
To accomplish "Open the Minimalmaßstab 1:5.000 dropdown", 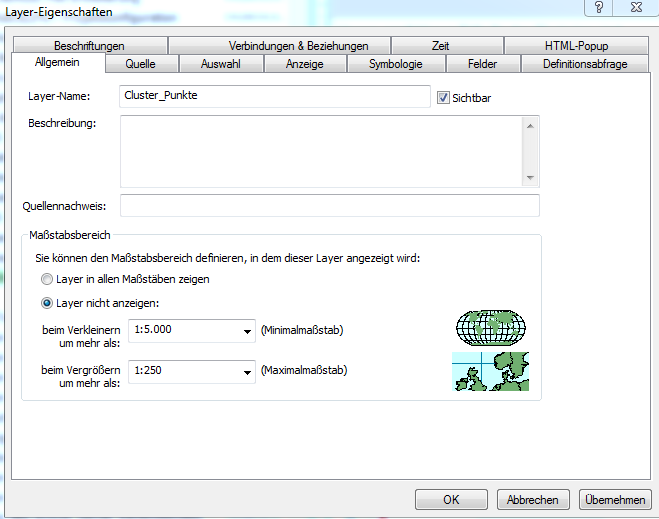I will pyautogui.click(x=247, y=331).
